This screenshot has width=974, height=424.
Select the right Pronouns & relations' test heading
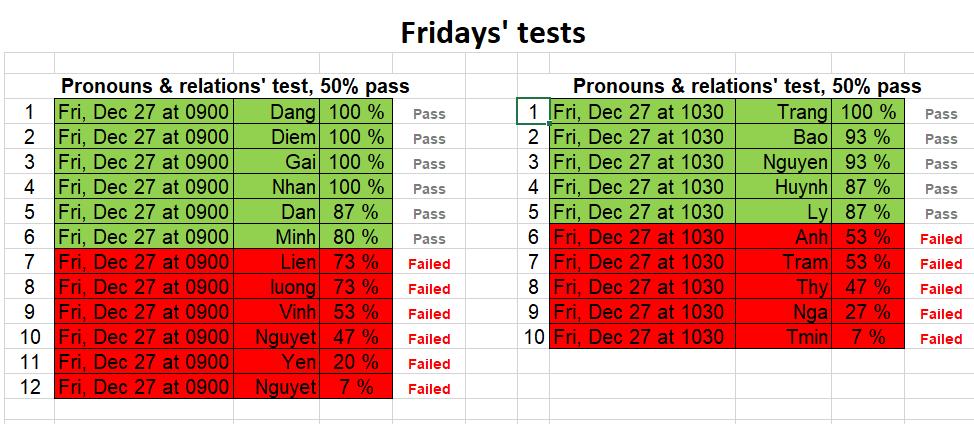[x=747, y=86]
